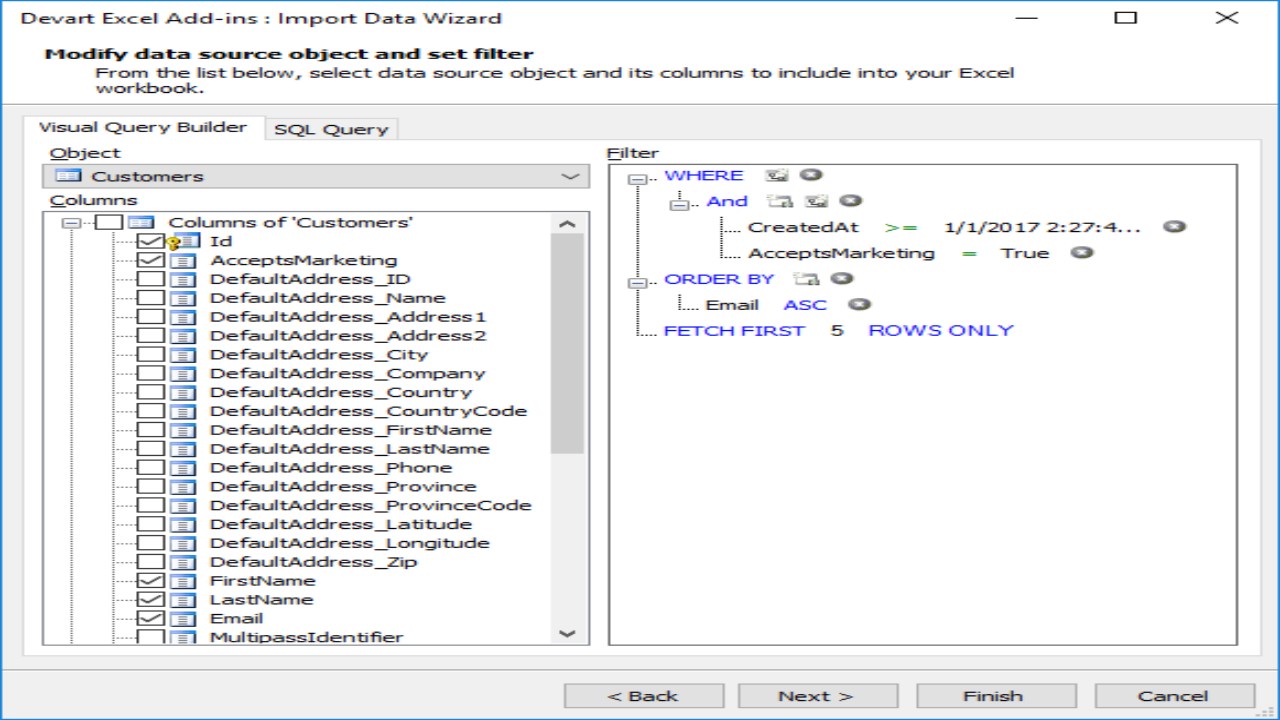Image resolution: width=1280 pixels, height=720 pixels.
Task: Change the >= operator for CreatedAt
Action: click(x=900, y=227)
